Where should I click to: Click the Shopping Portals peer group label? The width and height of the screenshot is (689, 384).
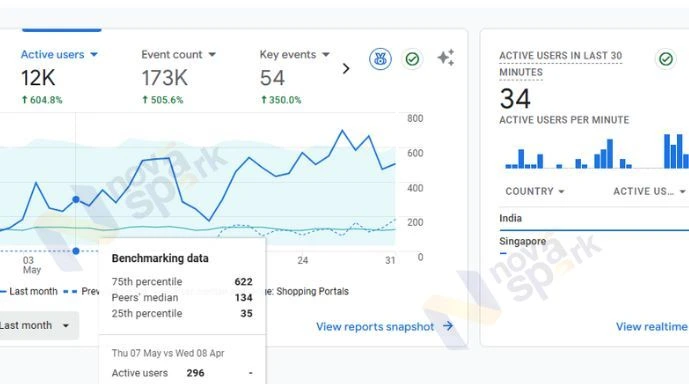[x=312, y=291]
